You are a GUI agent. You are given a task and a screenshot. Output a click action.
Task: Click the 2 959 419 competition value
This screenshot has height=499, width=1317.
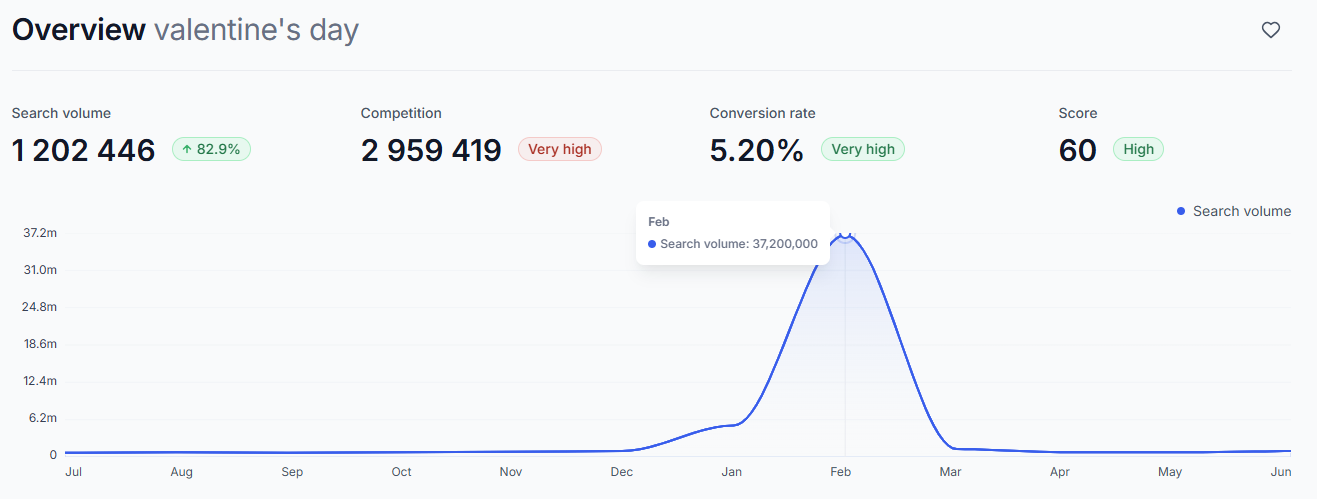tap(431, 150)
